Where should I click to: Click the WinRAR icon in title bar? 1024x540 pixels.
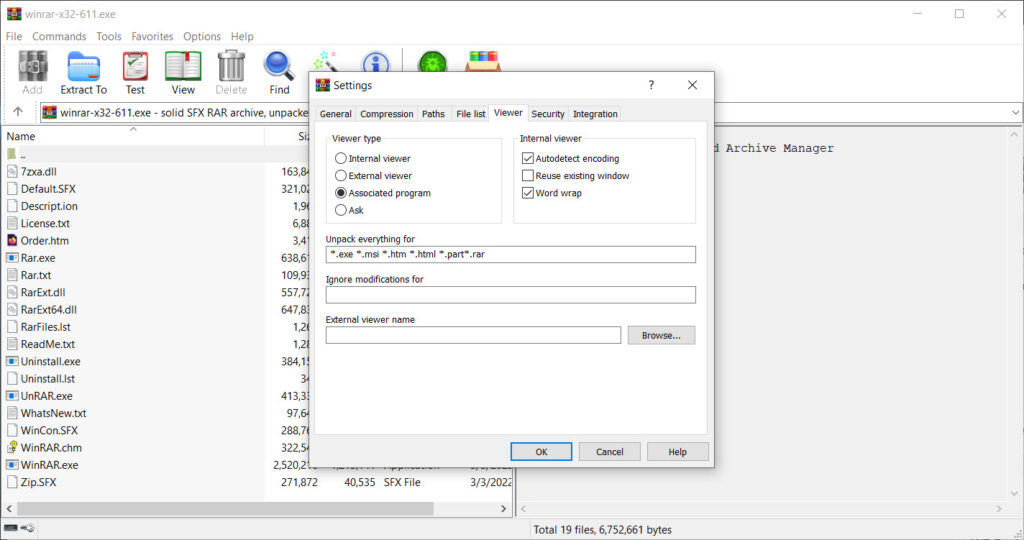pyautogui.click(x=14, y=14)
